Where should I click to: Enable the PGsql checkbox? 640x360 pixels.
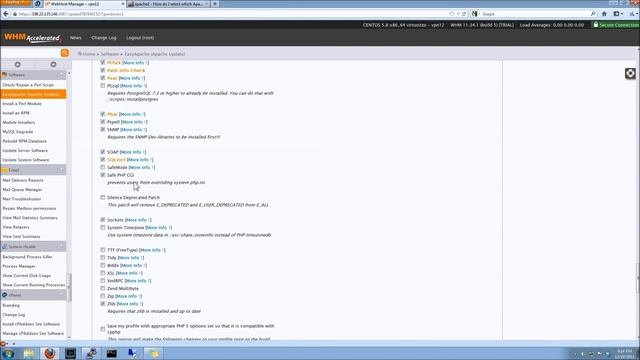coord(103,86)
